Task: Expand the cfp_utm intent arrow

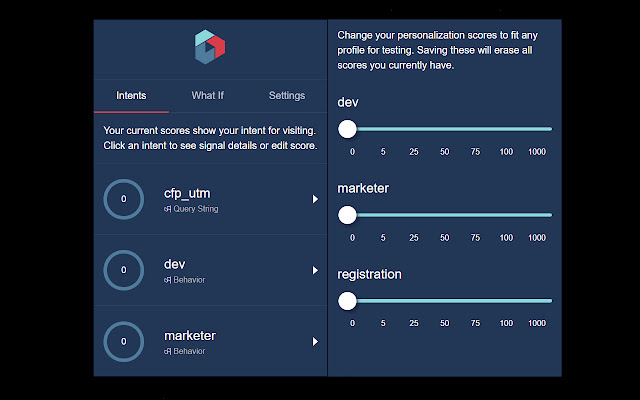Action: pos(315,199)
